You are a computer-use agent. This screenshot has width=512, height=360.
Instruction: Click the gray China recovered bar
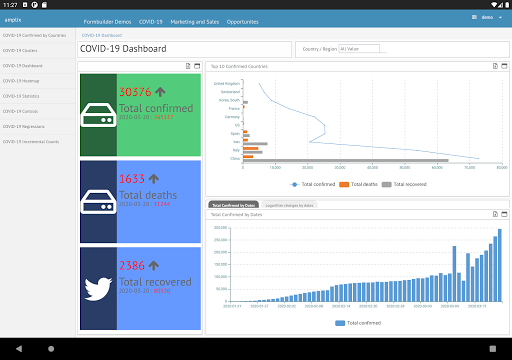click(x=346, y=161)
